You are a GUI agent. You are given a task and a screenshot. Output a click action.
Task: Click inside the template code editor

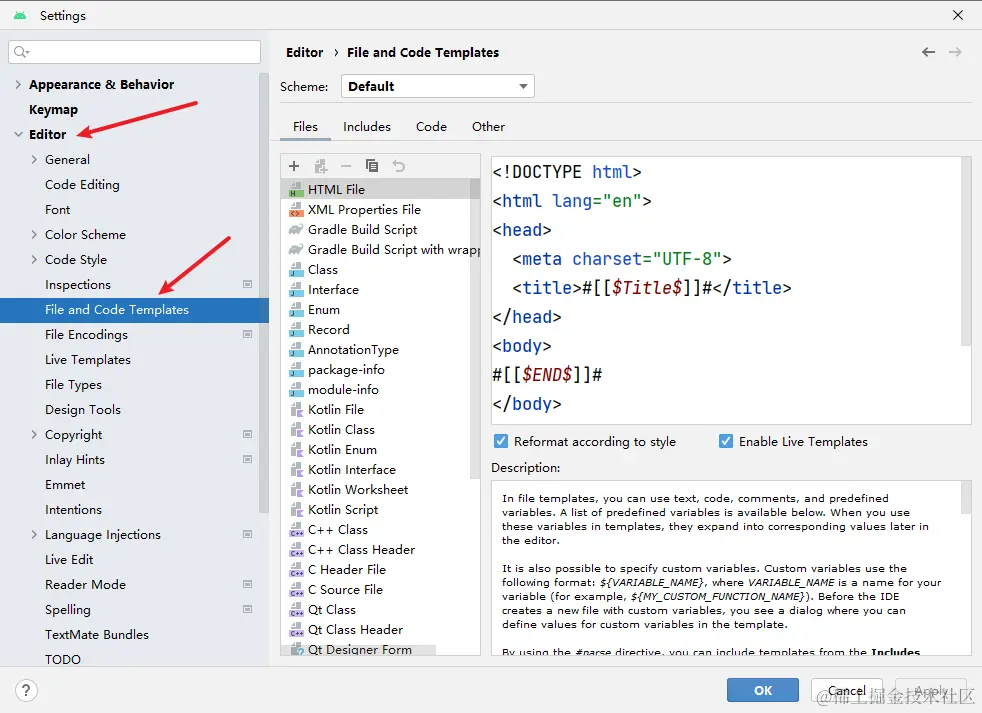(726, 290)
